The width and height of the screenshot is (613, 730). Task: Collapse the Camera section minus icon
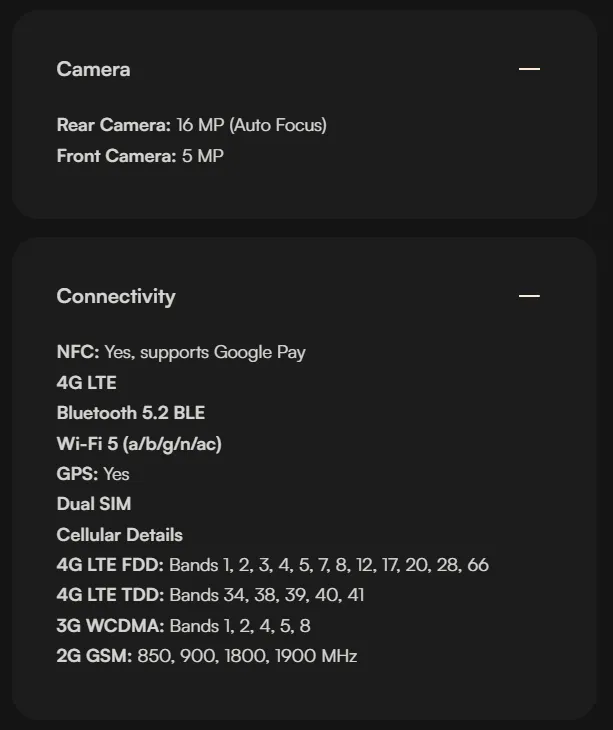[x=529, y=69]
